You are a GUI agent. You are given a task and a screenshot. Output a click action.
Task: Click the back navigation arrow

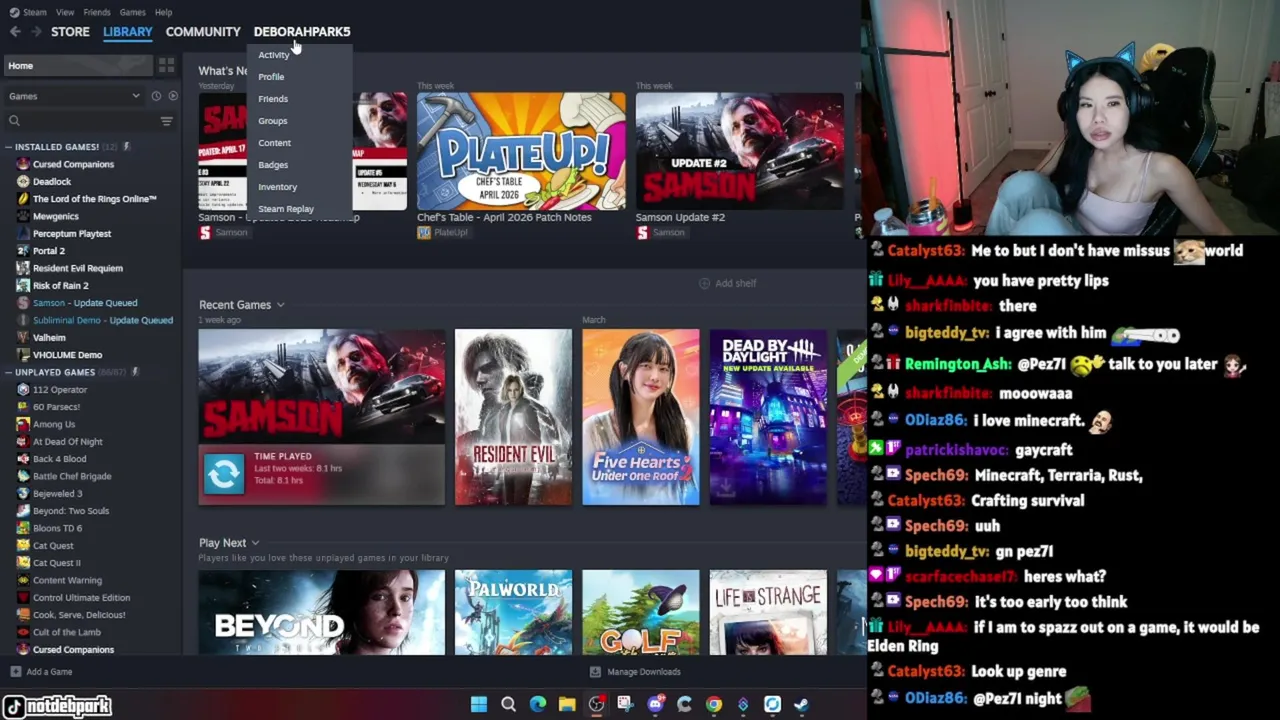[x=15, y=32]
